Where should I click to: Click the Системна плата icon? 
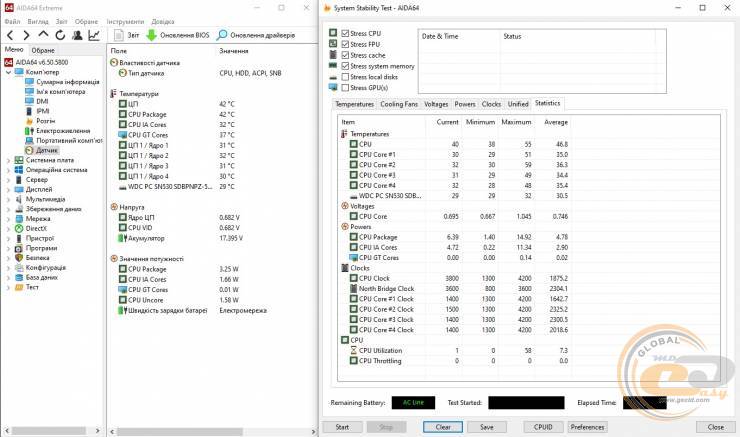(x=19, y=160)
